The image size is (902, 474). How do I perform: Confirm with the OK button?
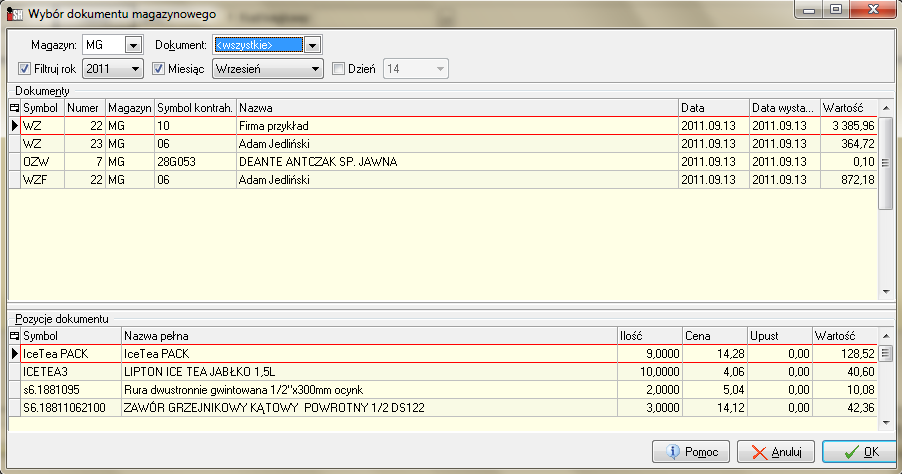(859, 452)
